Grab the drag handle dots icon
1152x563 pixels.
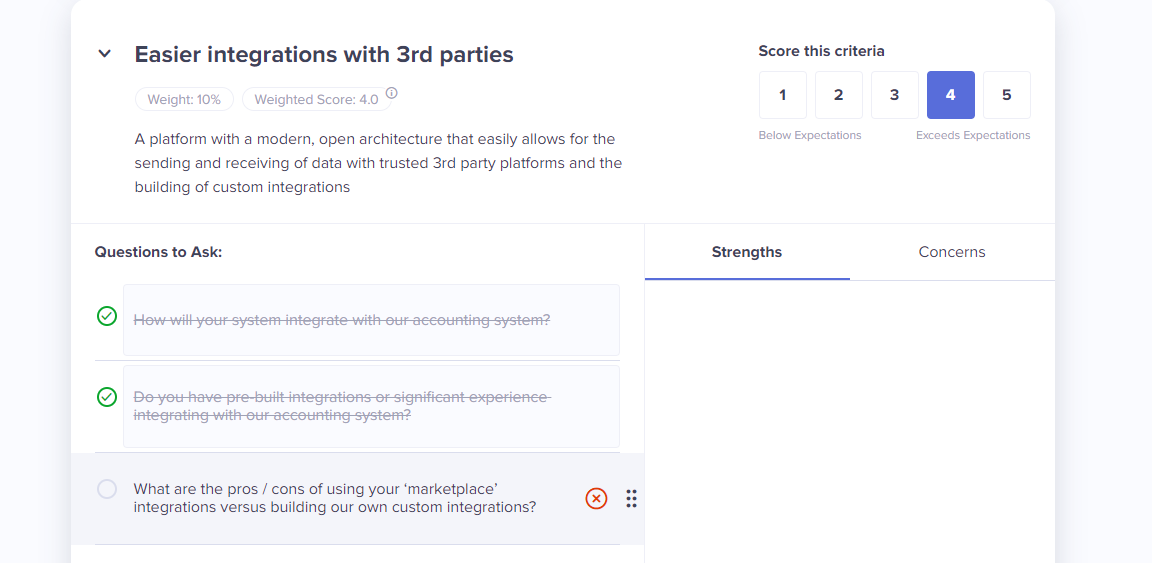point(631,498)
